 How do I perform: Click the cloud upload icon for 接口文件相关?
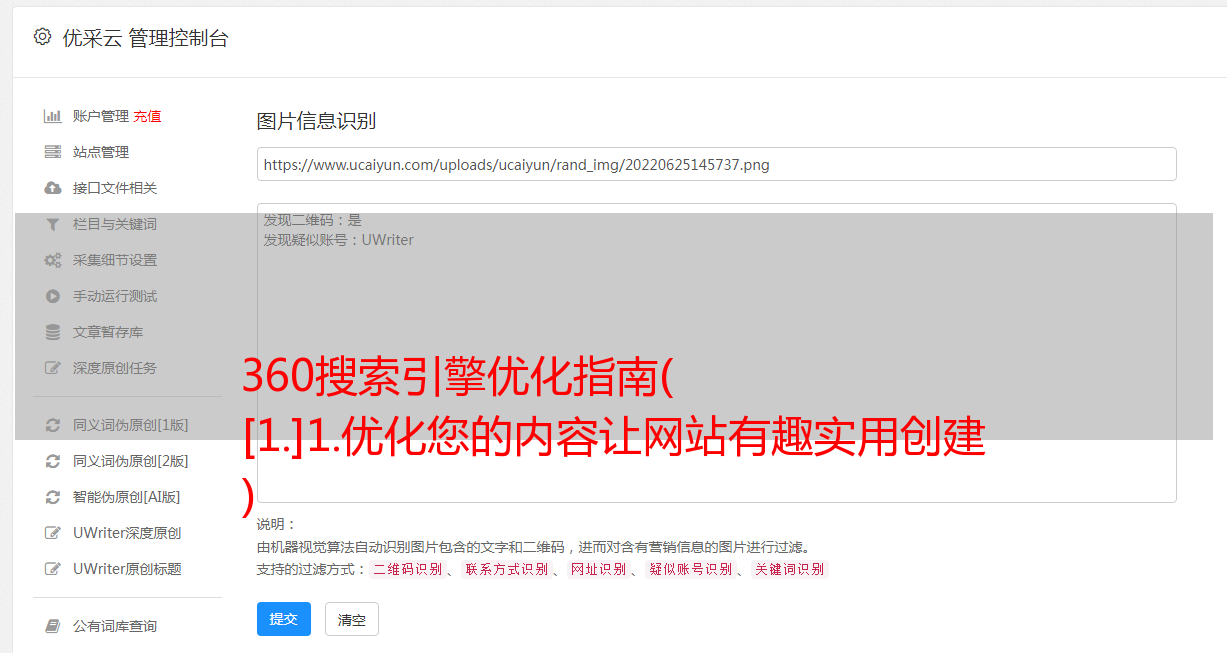53,188
